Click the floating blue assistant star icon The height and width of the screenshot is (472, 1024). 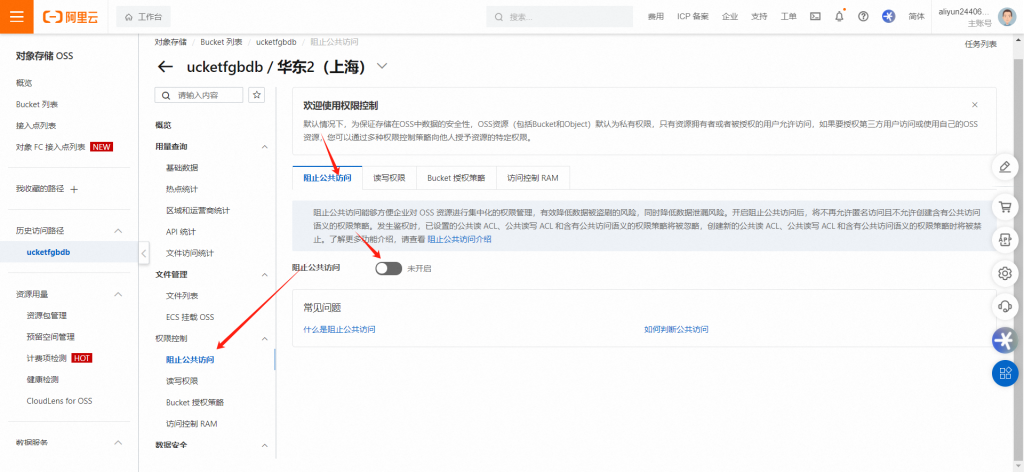1005,340
